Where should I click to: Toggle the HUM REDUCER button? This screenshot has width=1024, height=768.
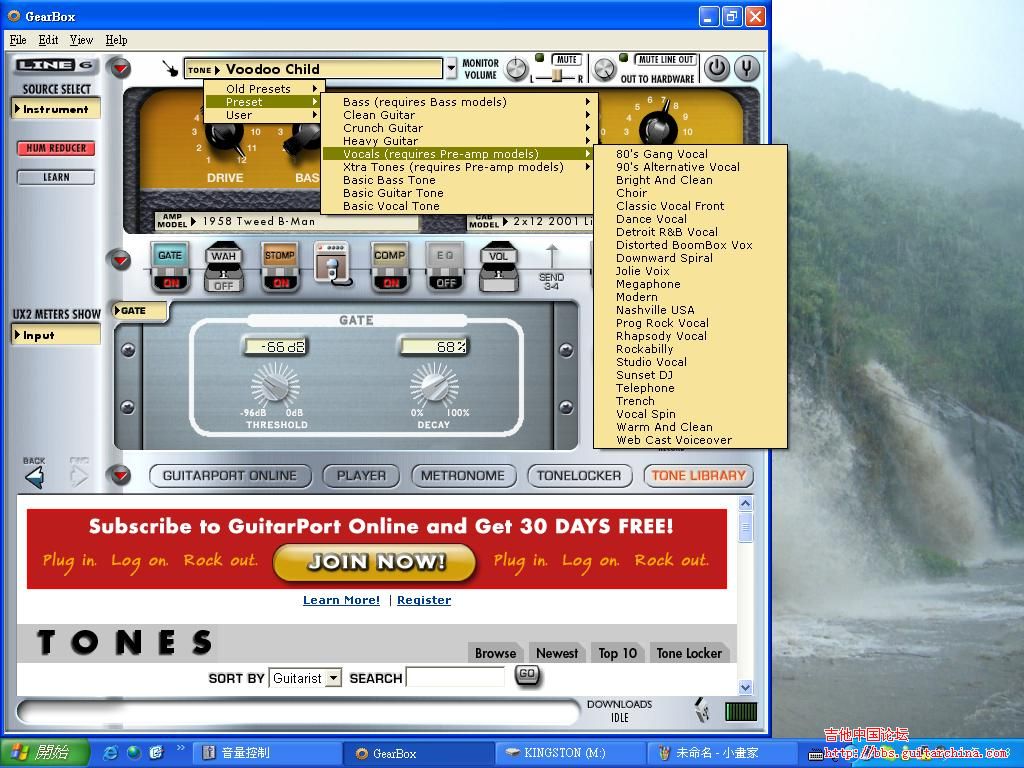[x=56, y=148]
